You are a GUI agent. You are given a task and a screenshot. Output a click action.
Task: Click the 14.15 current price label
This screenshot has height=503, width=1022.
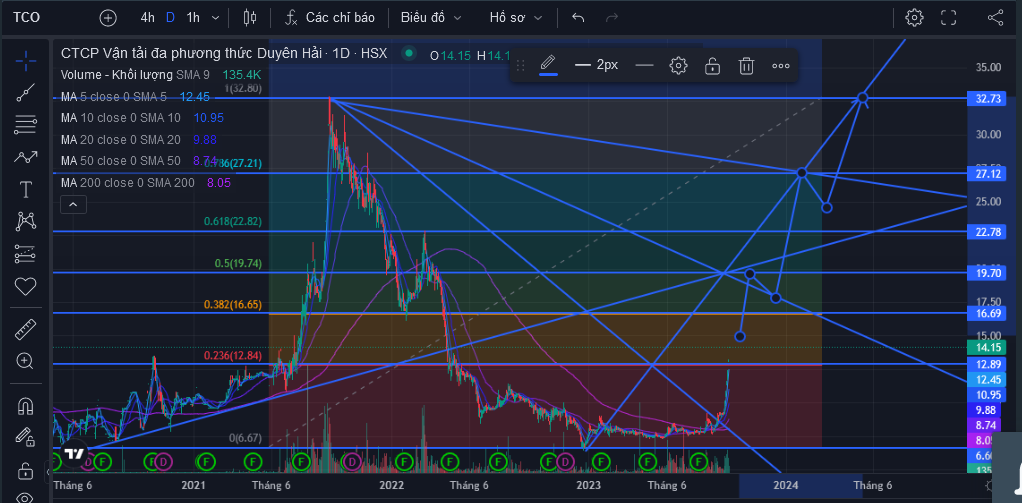[x=987, y=347]
